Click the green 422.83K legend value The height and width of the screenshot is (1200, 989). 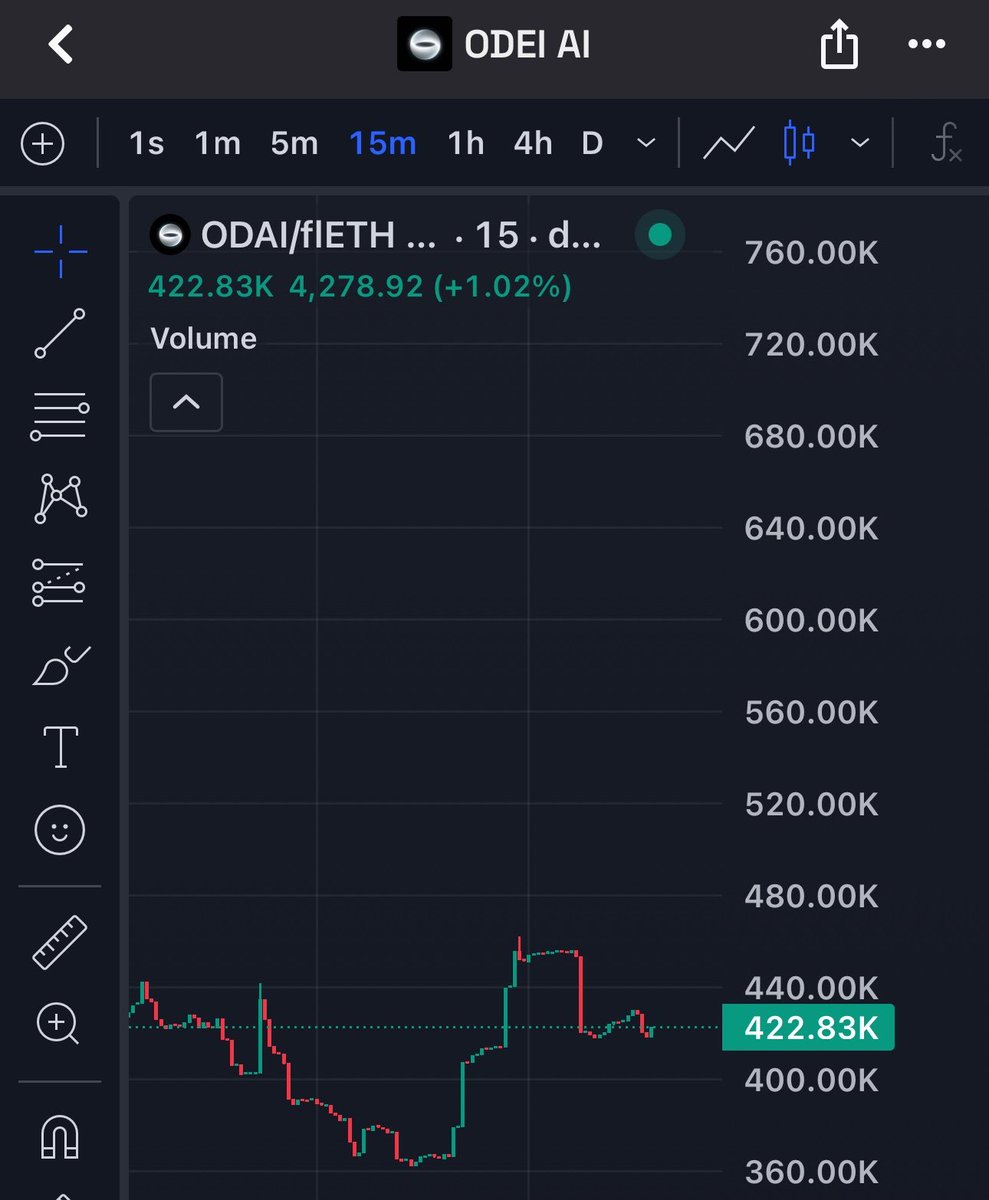(211, 287)
